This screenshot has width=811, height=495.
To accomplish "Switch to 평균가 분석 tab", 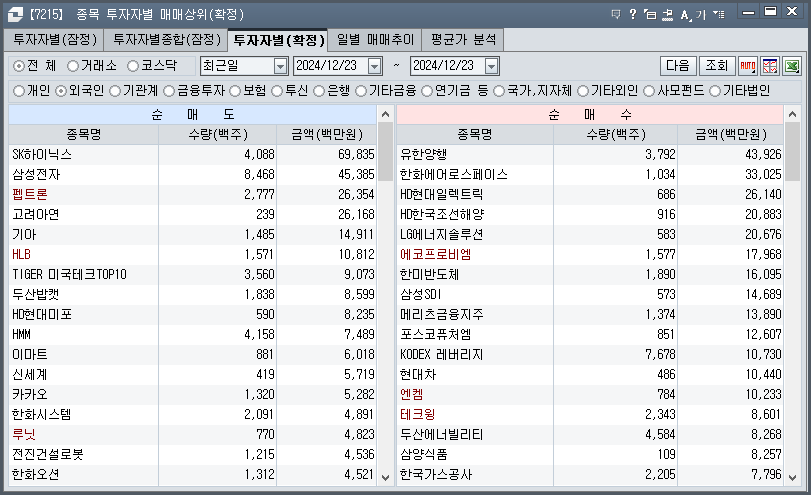I will pyautogui.click(x=463, y=40).
